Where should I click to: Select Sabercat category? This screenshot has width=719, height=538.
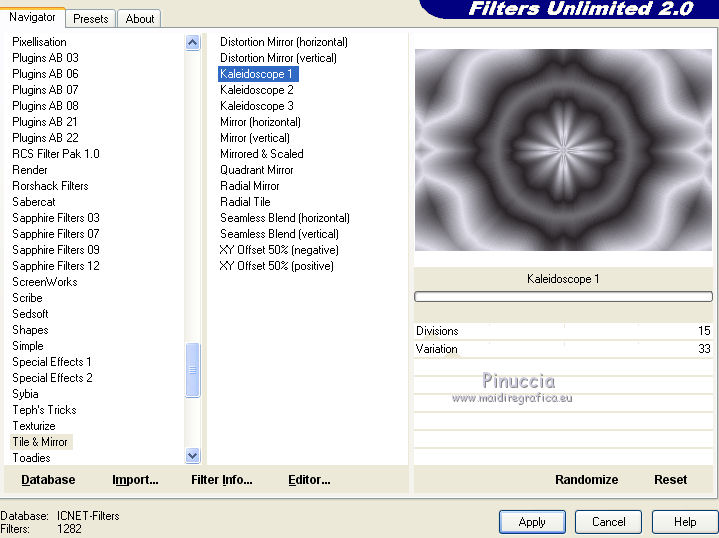click(x=34, y=202)
